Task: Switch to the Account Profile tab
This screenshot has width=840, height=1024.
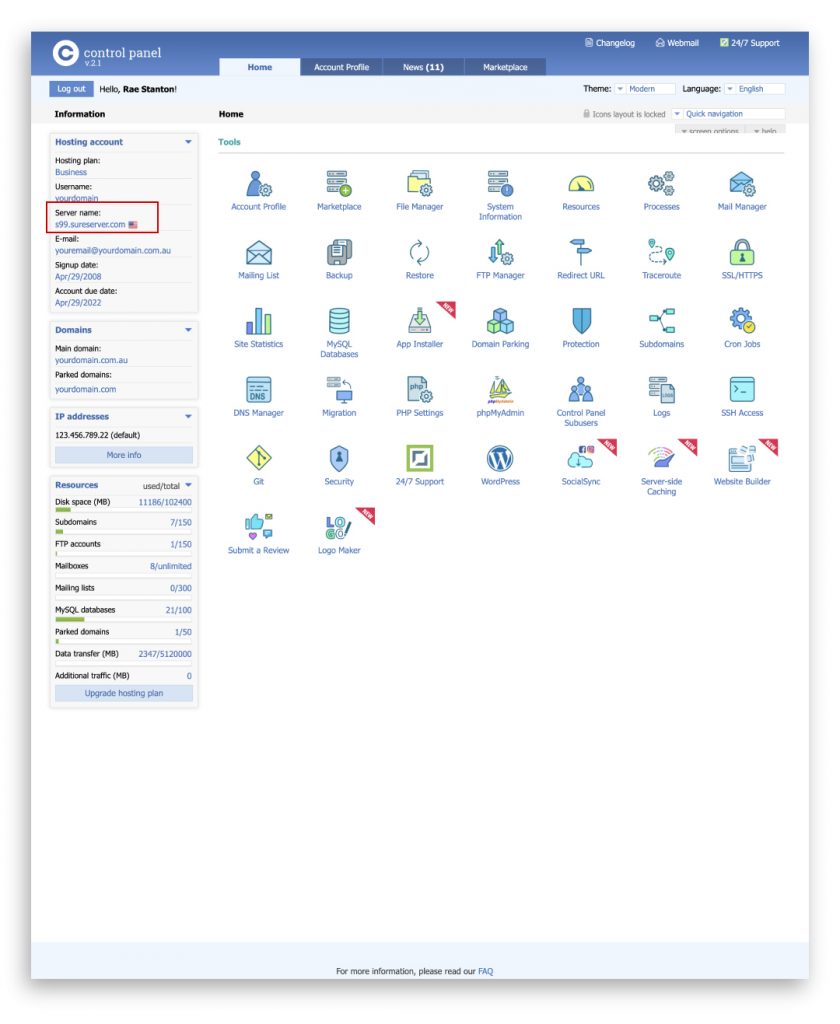Action: pos(341,67)
